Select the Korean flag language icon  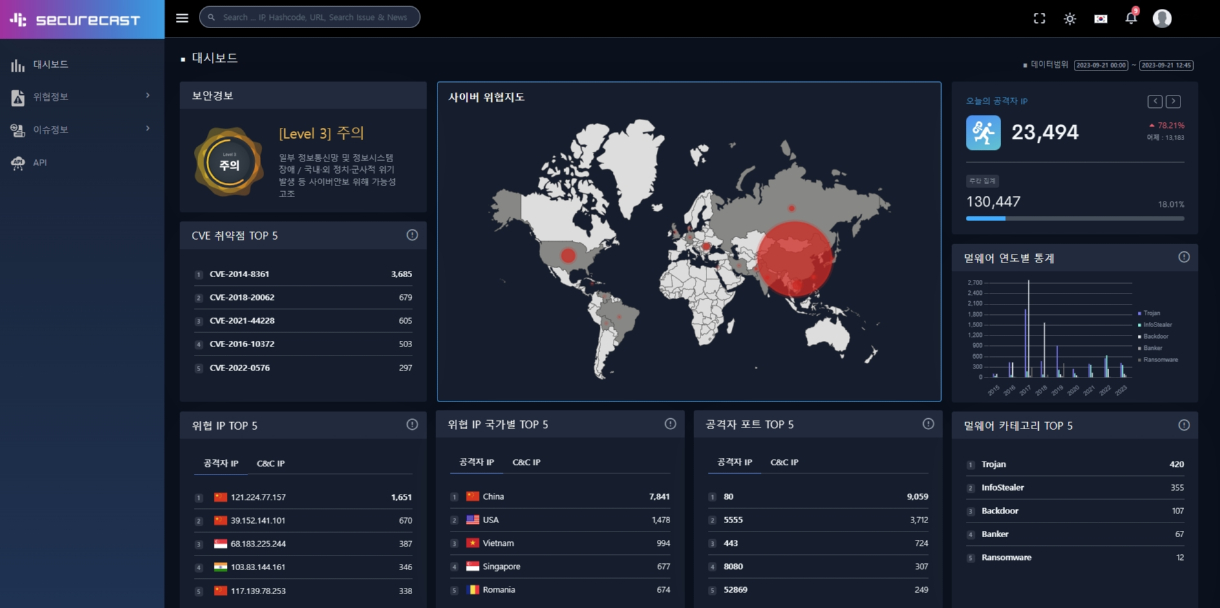tap(1100, 17)
